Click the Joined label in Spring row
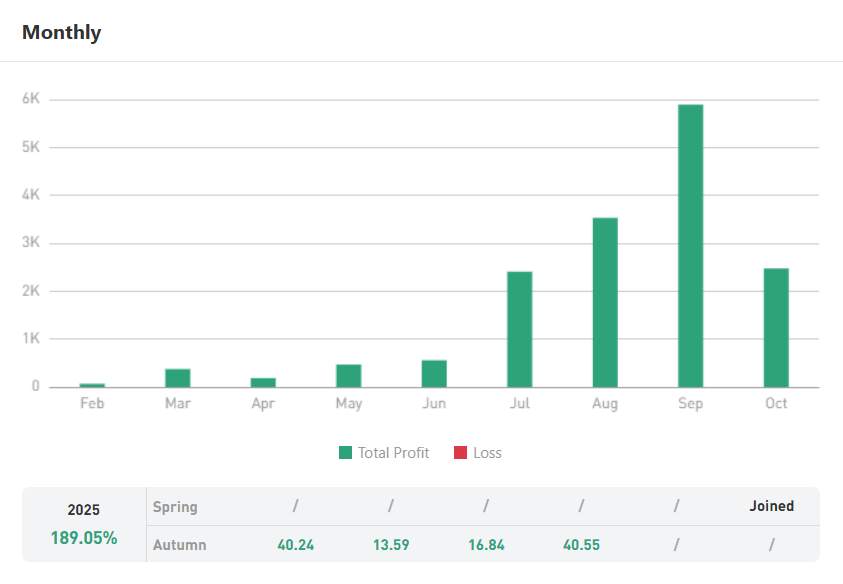The width and height of the screenshot is (843, 584). coord(771,506)
